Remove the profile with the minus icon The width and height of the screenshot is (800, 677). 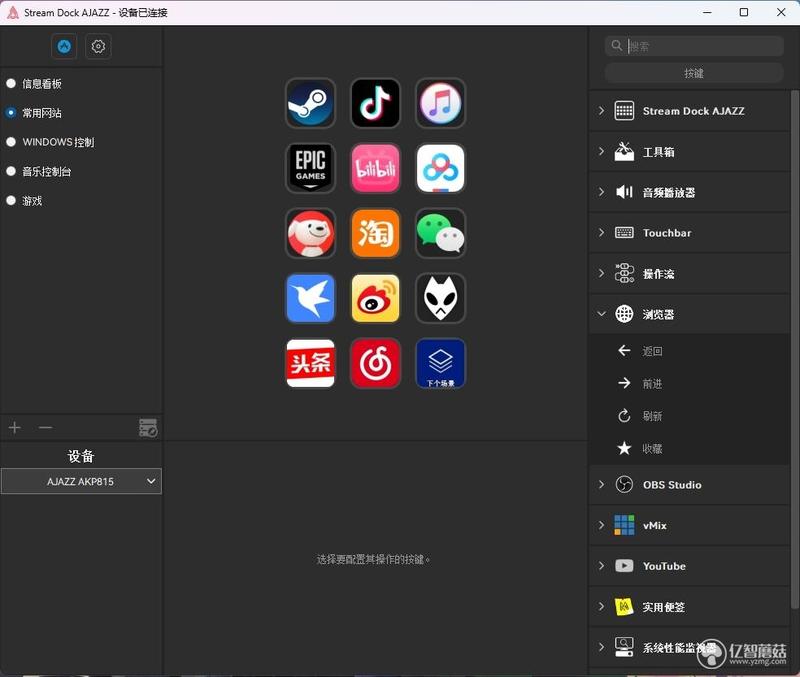(45, 428)
